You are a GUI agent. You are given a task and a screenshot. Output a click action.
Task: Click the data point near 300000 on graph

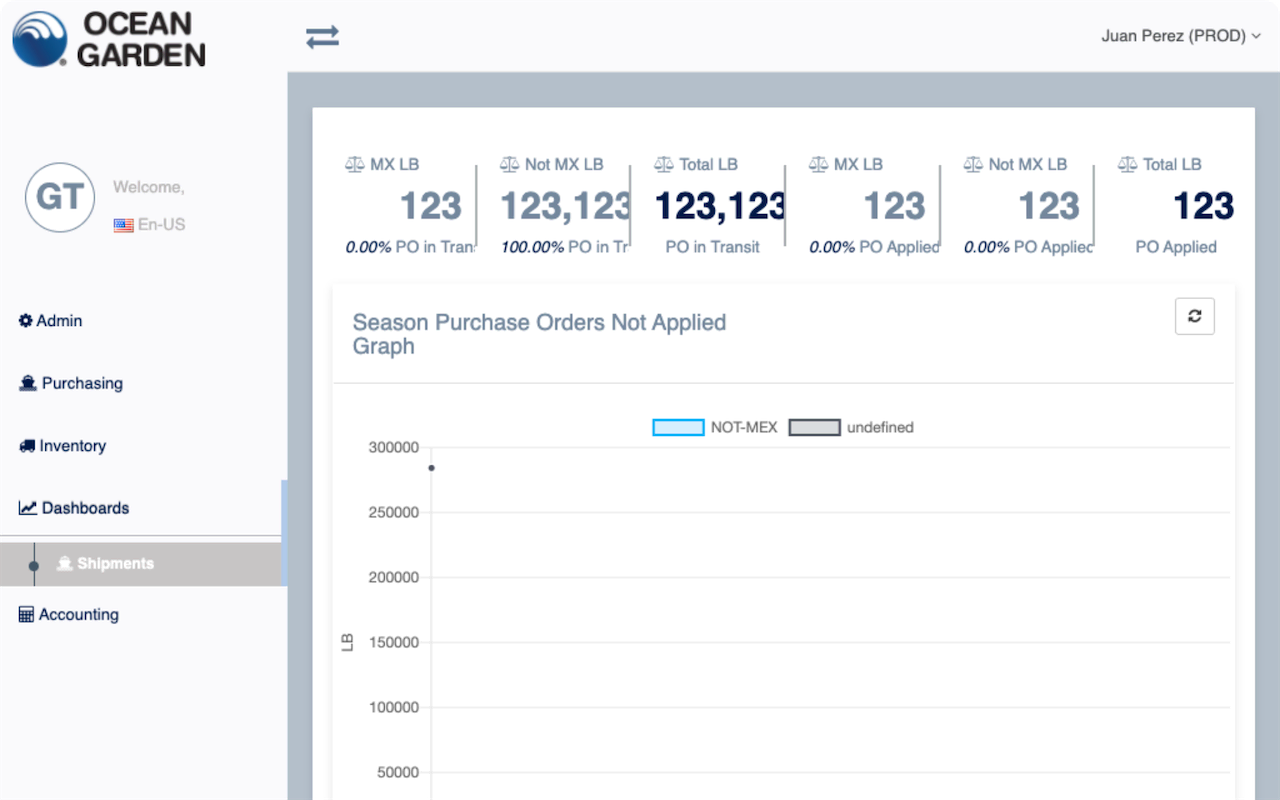431,468
